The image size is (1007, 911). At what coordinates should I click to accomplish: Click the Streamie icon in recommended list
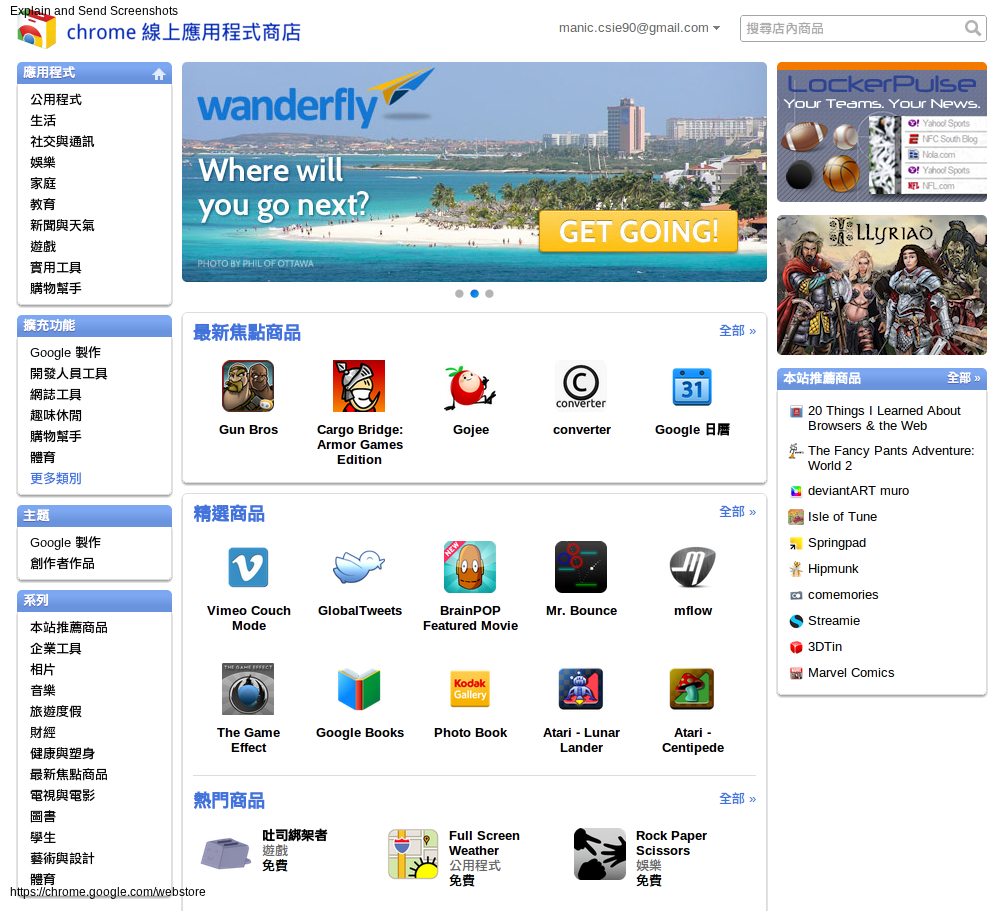796,621
